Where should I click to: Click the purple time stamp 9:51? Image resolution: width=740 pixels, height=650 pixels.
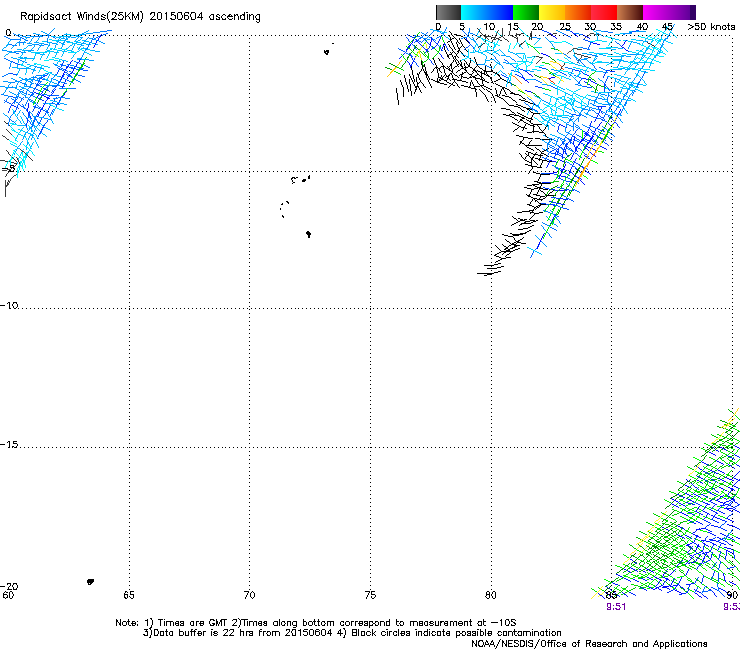(616, 607)
